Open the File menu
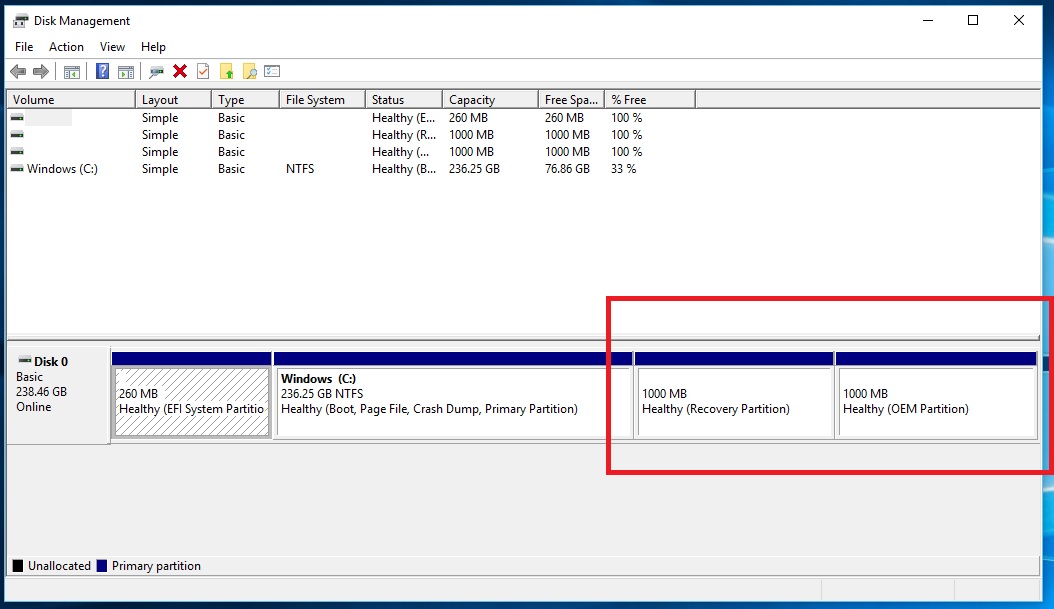The image size is (1054, 609). click(24, 47)
